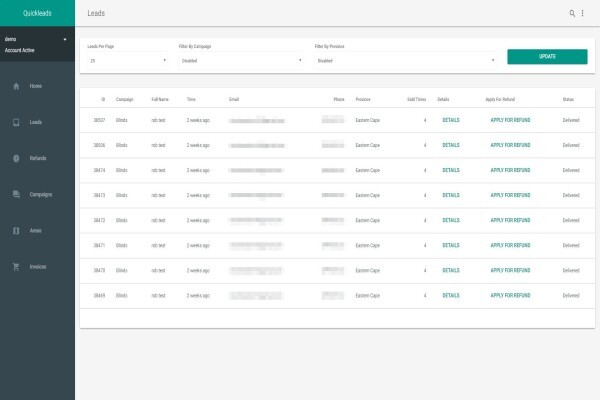
Task: Click the Status column header
Action: pyautogui.click(x=568, y=99)
